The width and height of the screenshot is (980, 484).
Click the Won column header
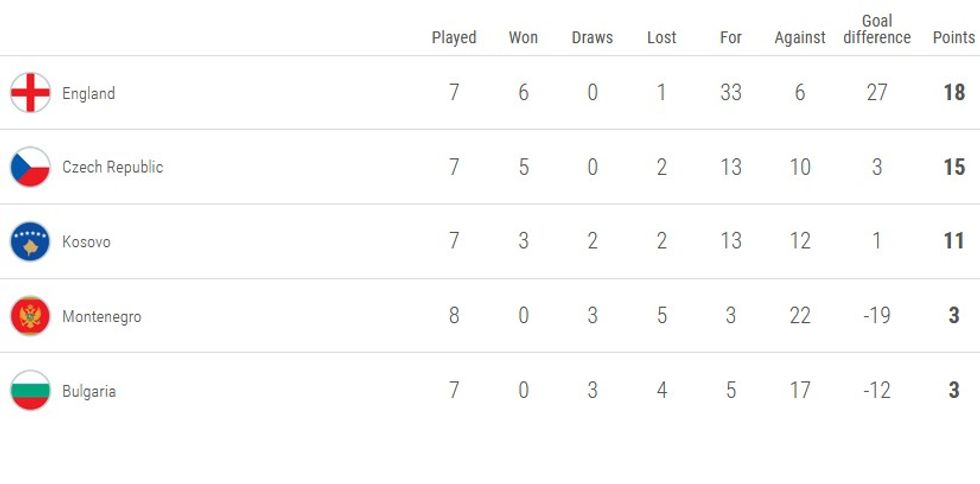click(523, 37)
